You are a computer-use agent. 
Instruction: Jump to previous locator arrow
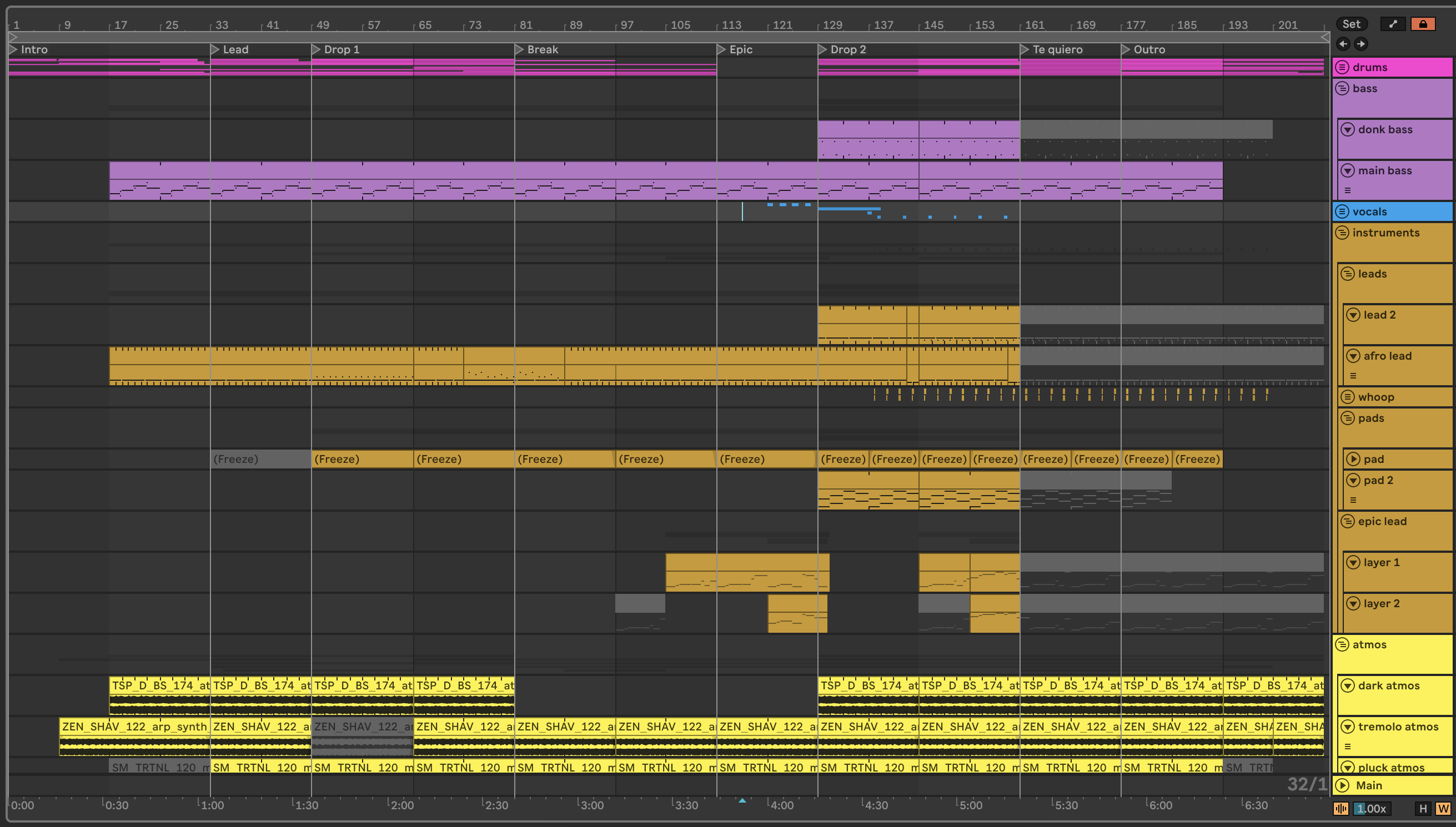[x=1343, y=44]
